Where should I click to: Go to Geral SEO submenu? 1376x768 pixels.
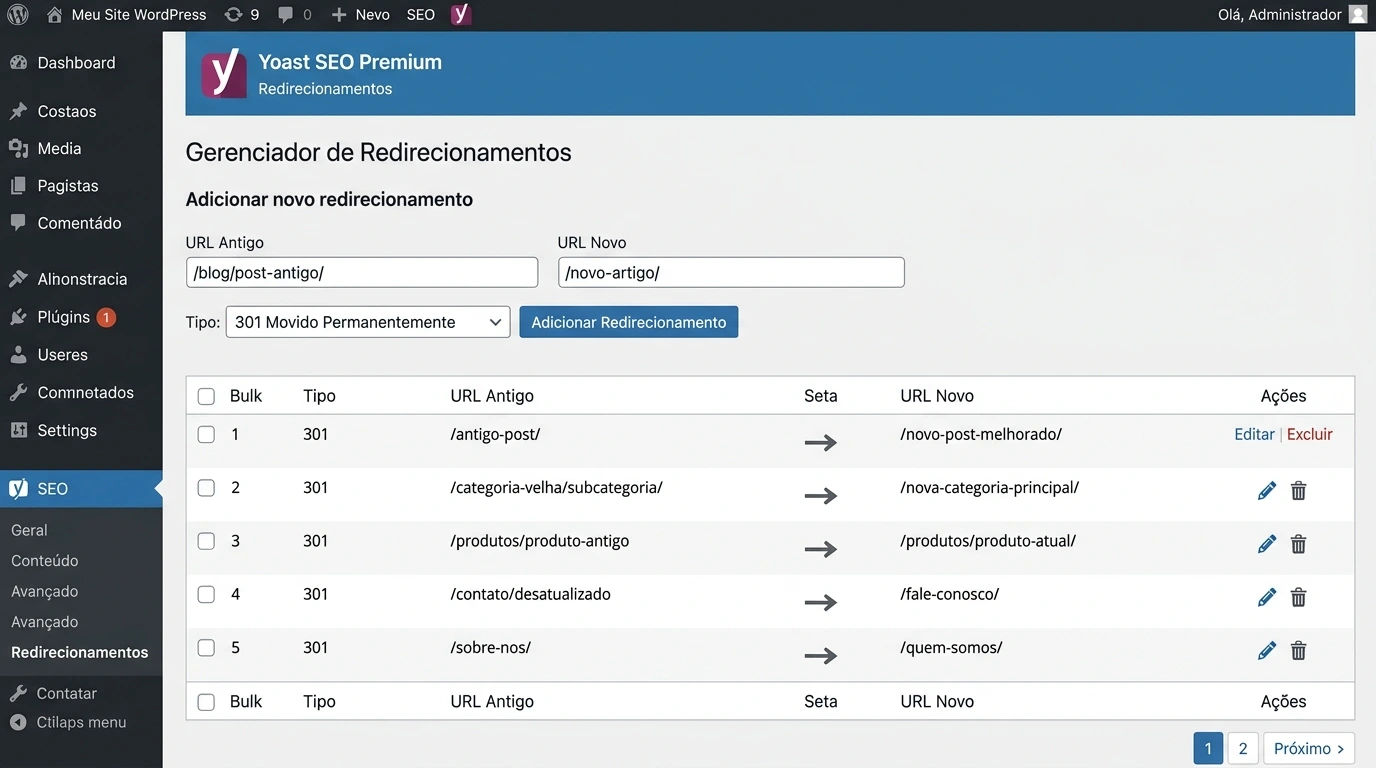29,530
